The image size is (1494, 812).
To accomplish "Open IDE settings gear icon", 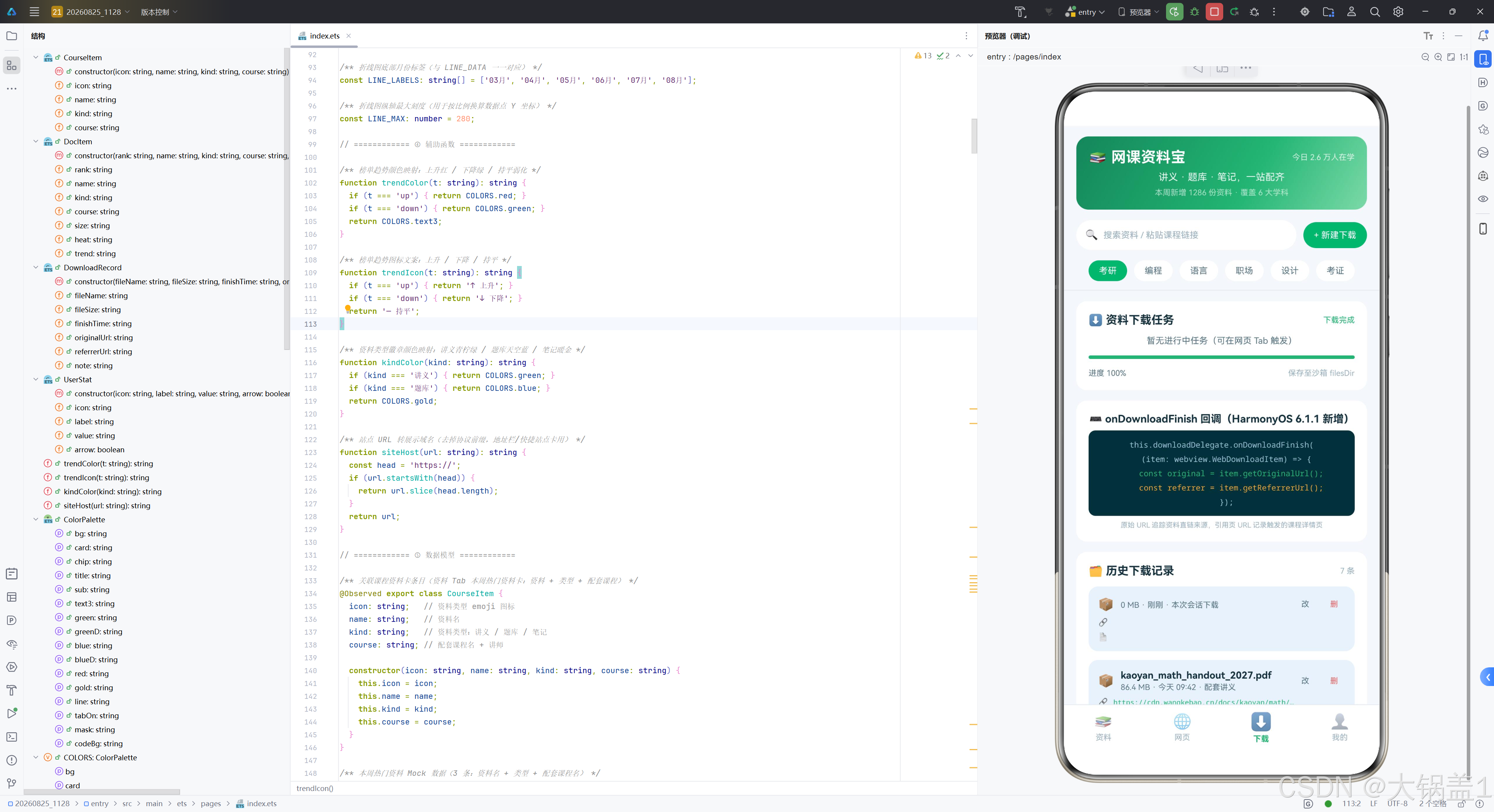I will tap(1398, 12).
